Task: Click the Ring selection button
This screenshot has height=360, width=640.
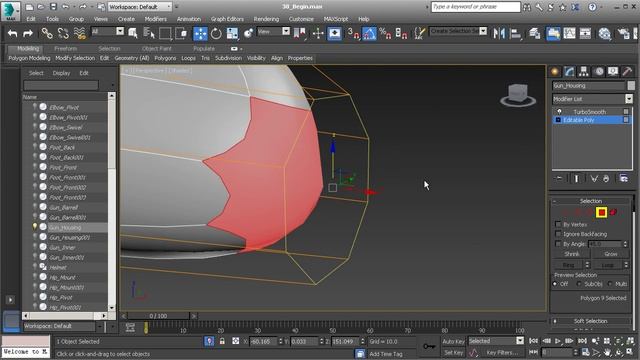Action: pyautogui.click(x=568, y=265)
